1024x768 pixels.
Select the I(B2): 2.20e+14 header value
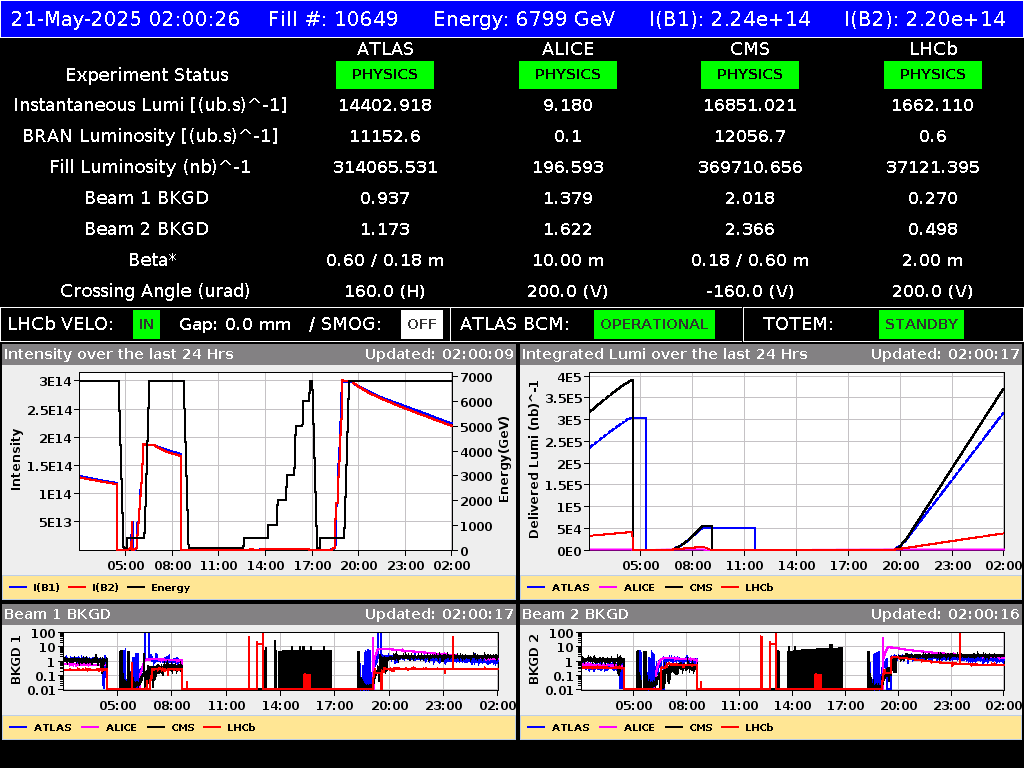click(x=925, y=19)
